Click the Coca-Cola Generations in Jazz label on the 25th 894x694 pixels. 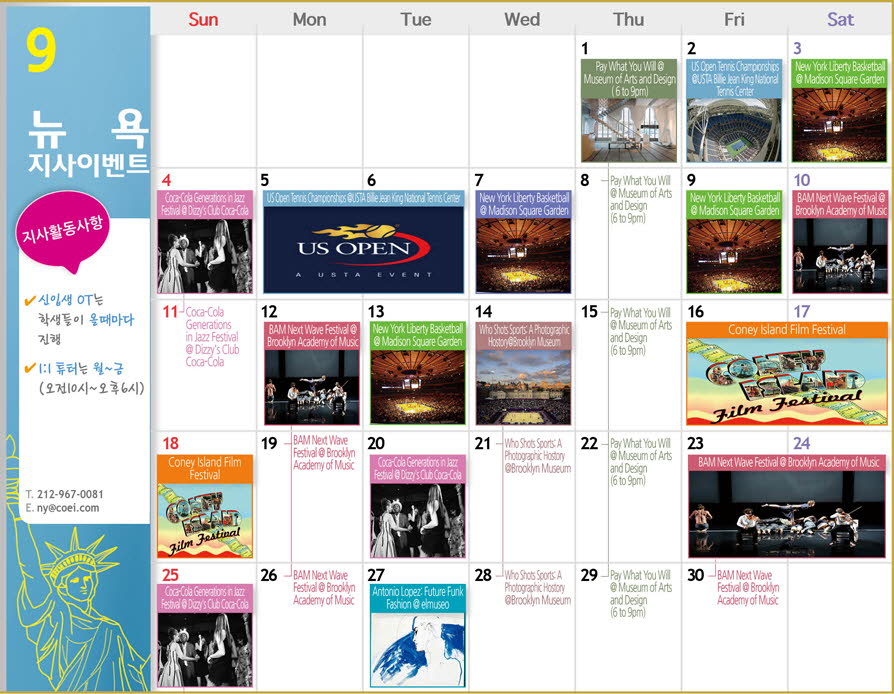pos(205,598)
